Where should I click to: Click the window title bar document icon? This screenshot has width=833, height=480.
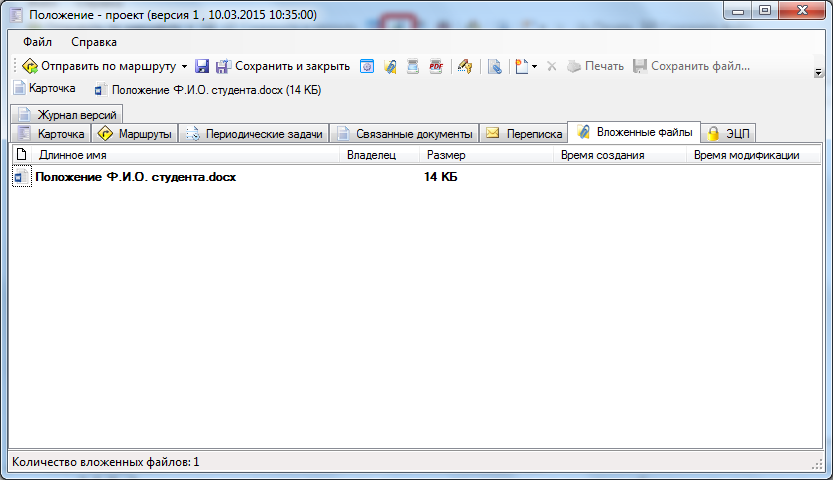coord(17,15)
